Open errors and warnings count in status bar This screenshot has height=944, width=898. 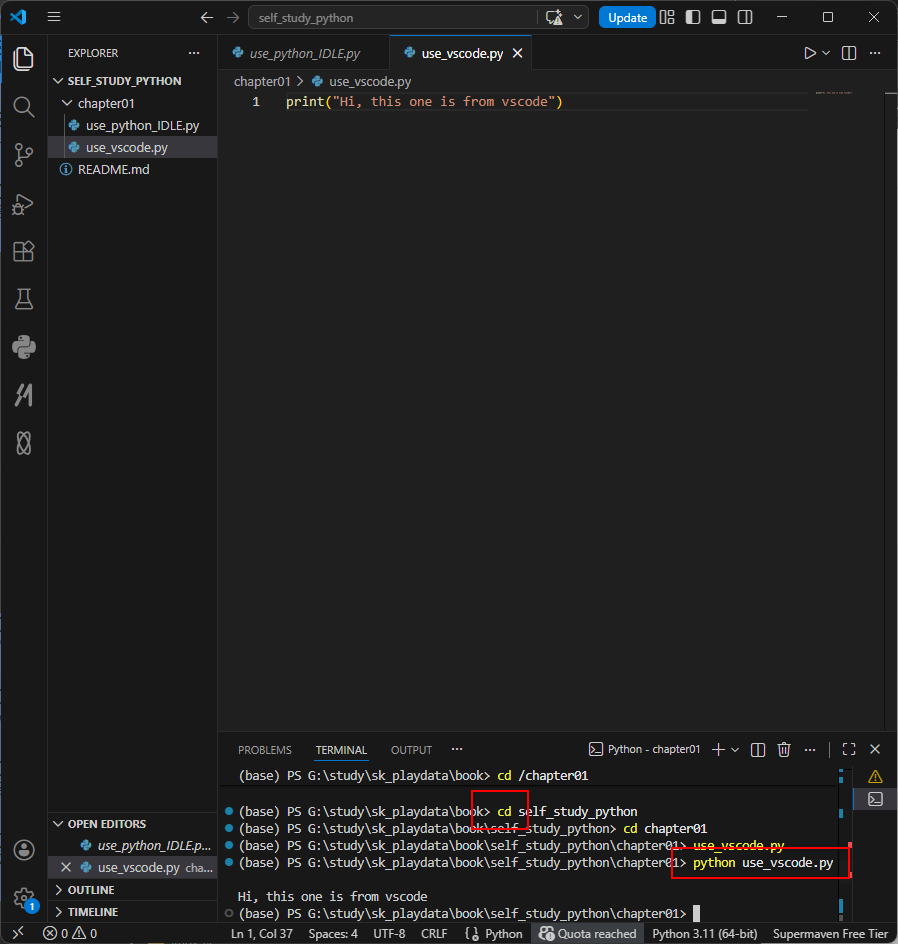coord(70,934)
